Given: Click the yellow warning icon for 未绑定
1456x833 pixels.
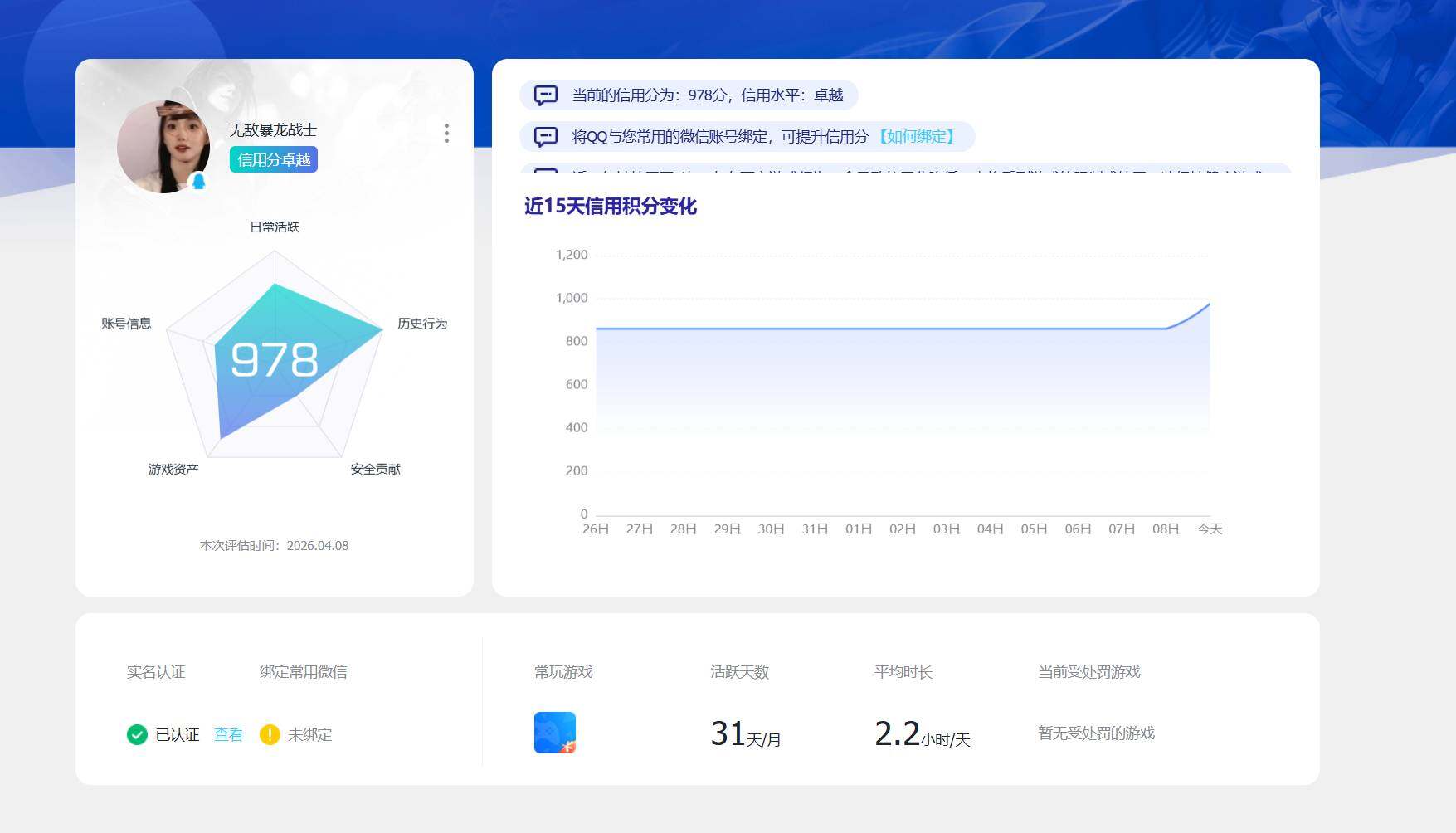Looking at the screenshot, I should [x=270, y=734].
